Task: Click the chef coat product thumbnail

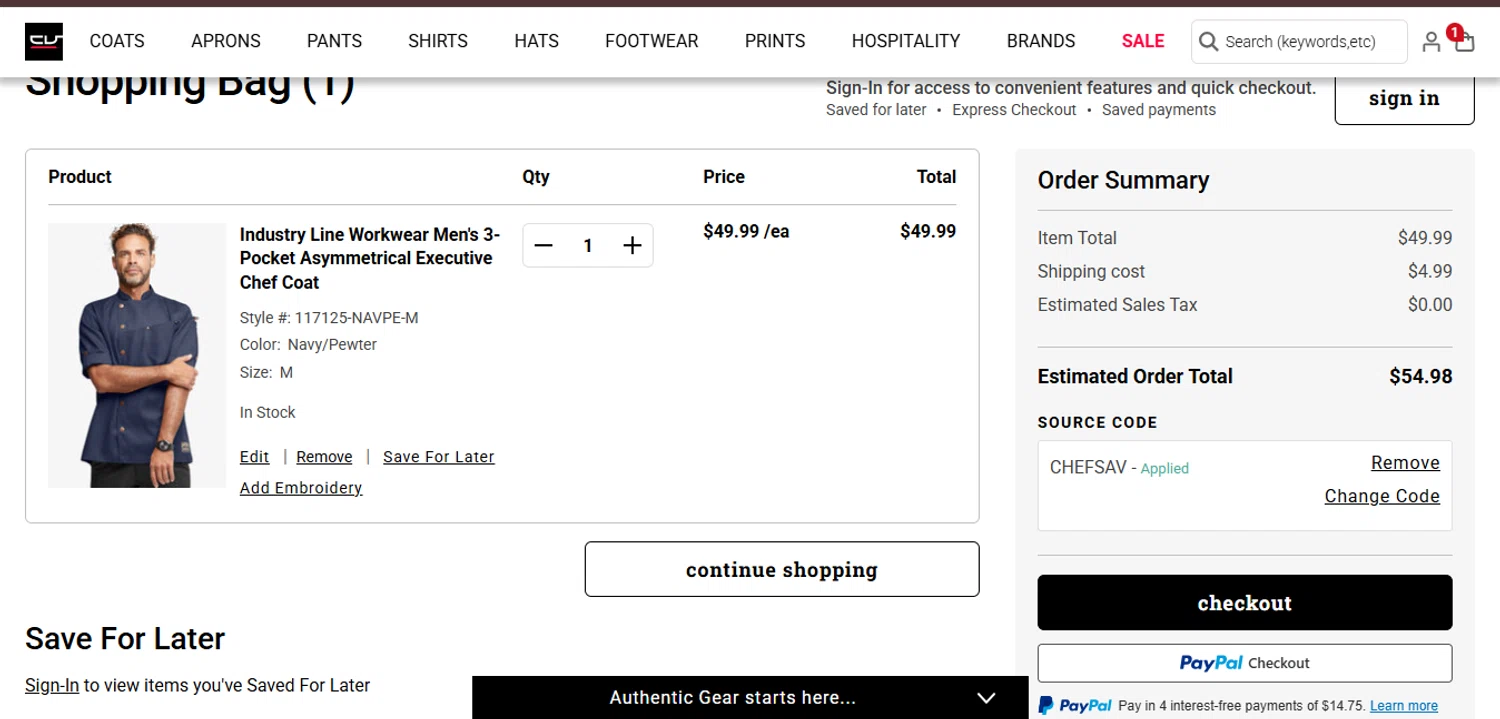Action: click(137, 355)
